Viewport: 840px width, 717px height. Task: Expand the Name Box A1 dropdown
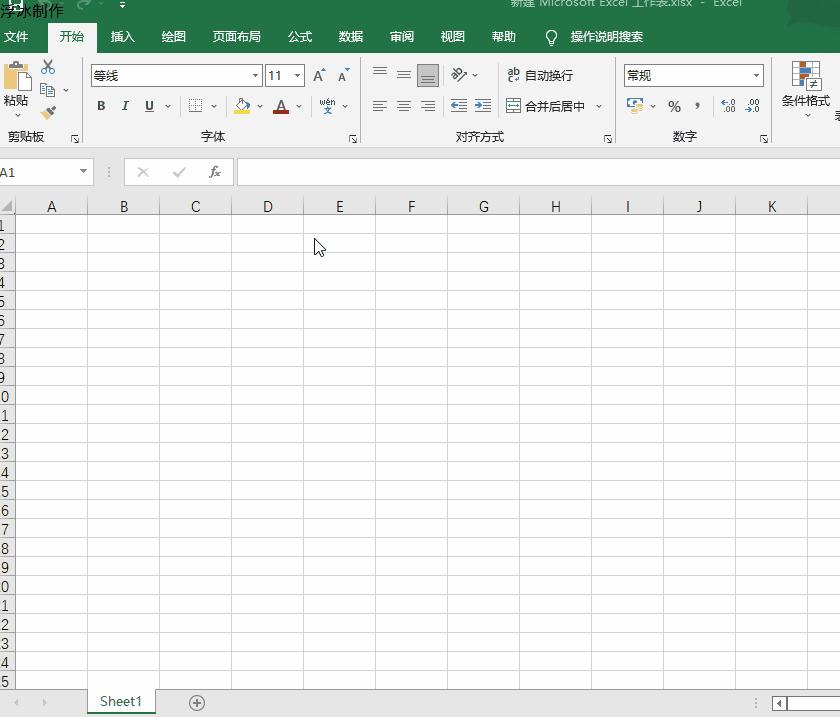[83, 171]
